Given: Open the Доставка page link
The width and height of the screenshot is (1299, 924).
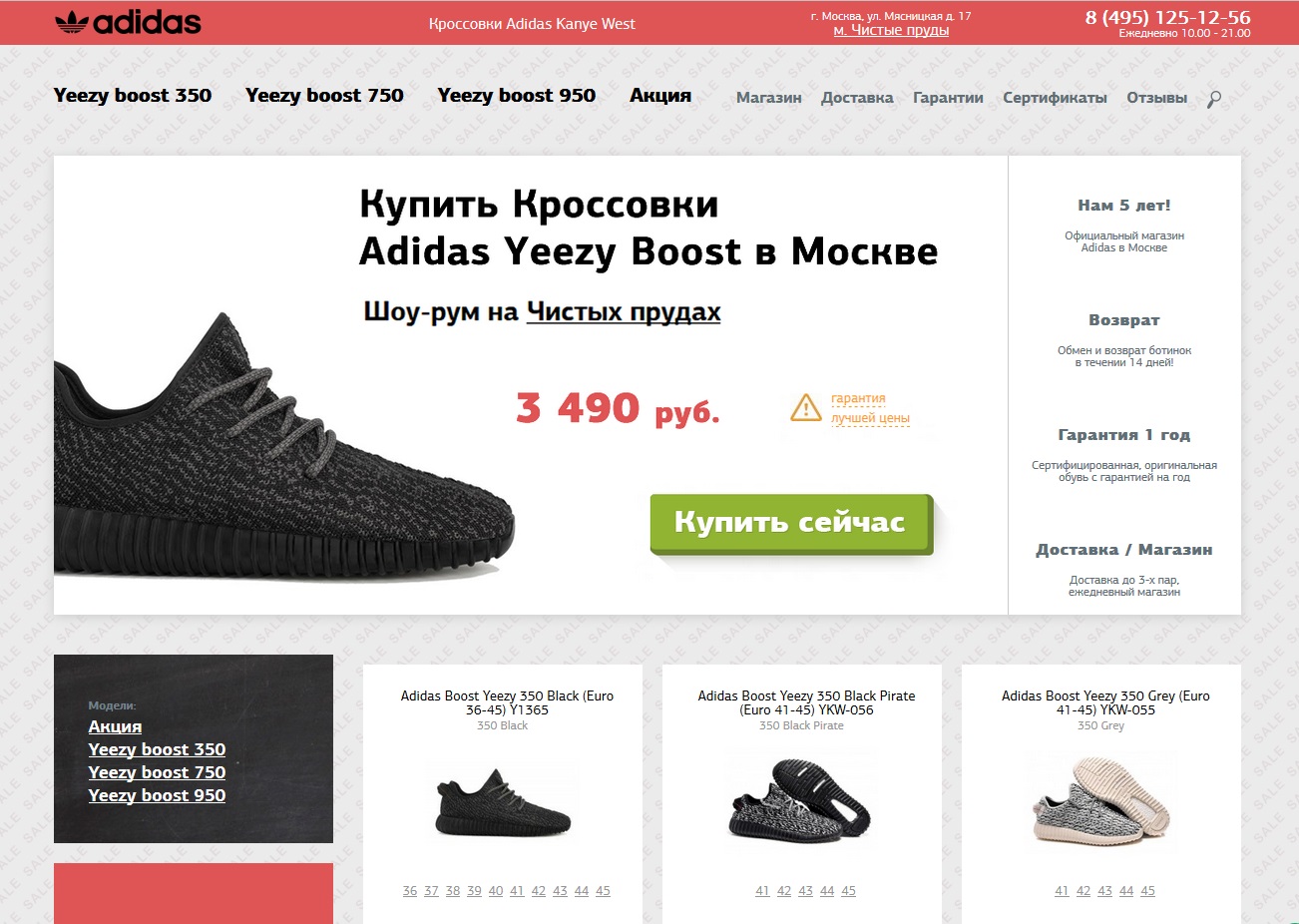Looking at the screenshot, I should tap(857, 98).
